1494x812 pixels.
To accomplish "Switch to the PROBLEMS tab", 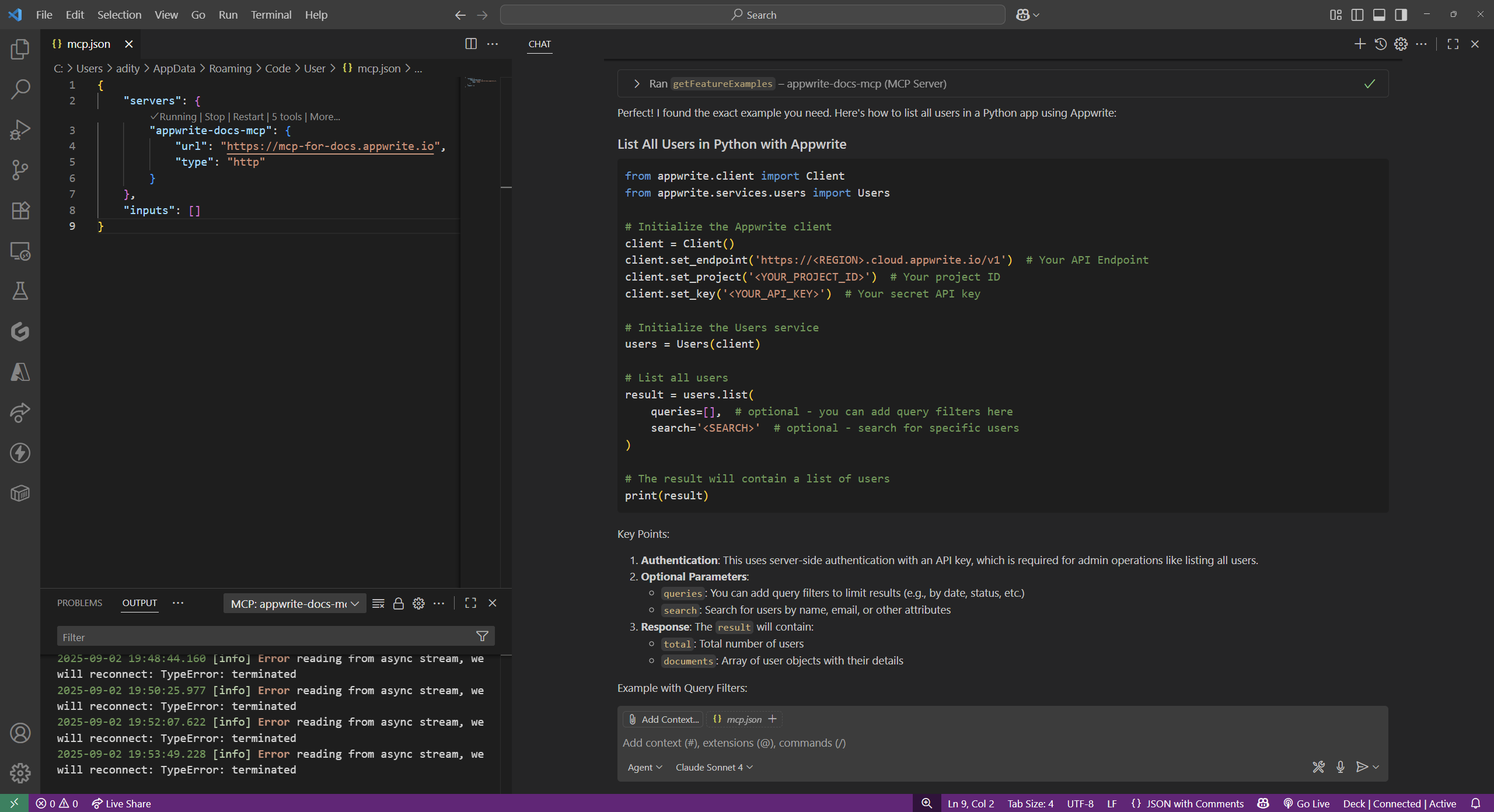I will pyautogui.click(x=79, y=603).
